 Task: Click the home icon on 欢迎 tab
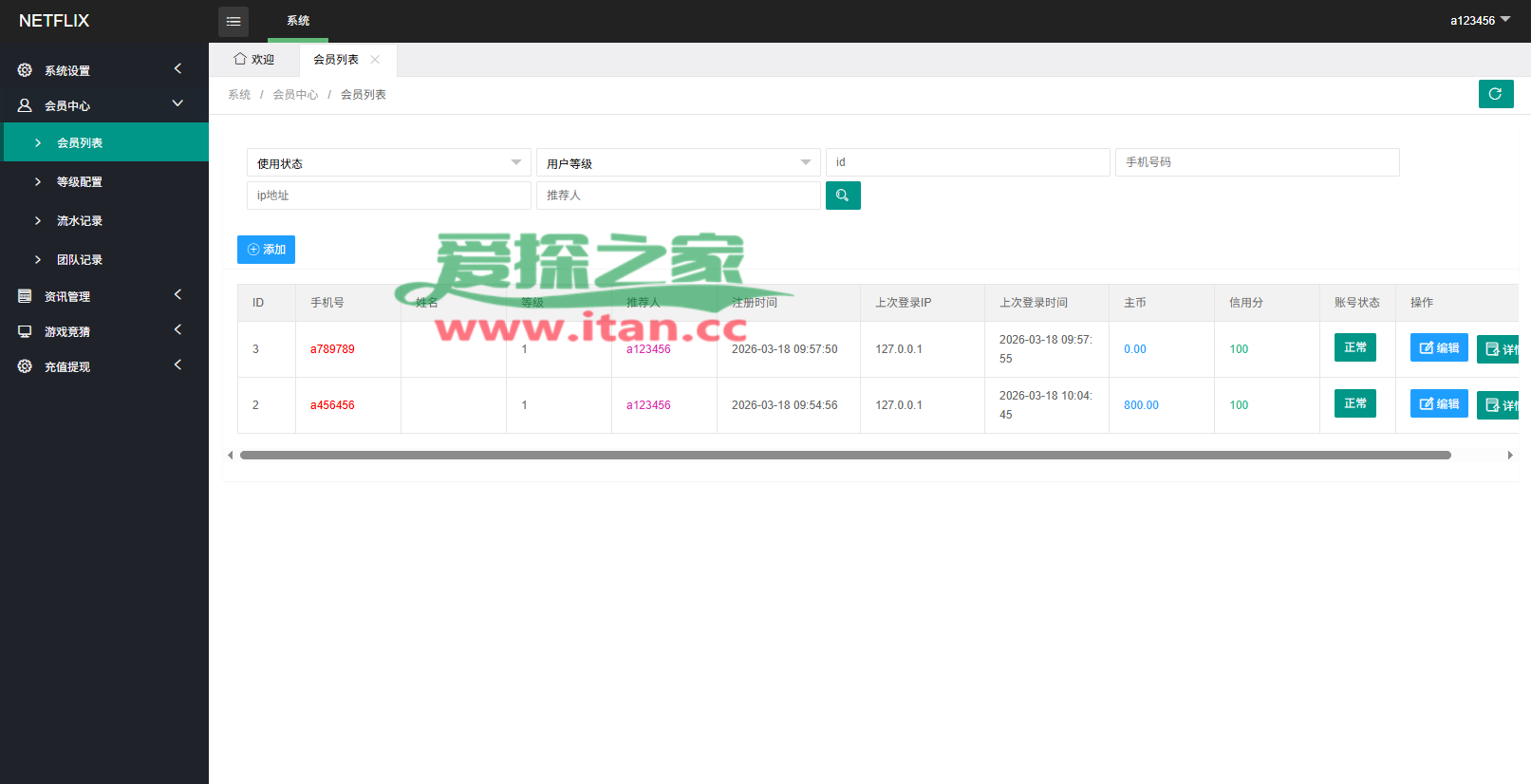tap(240, 59)
